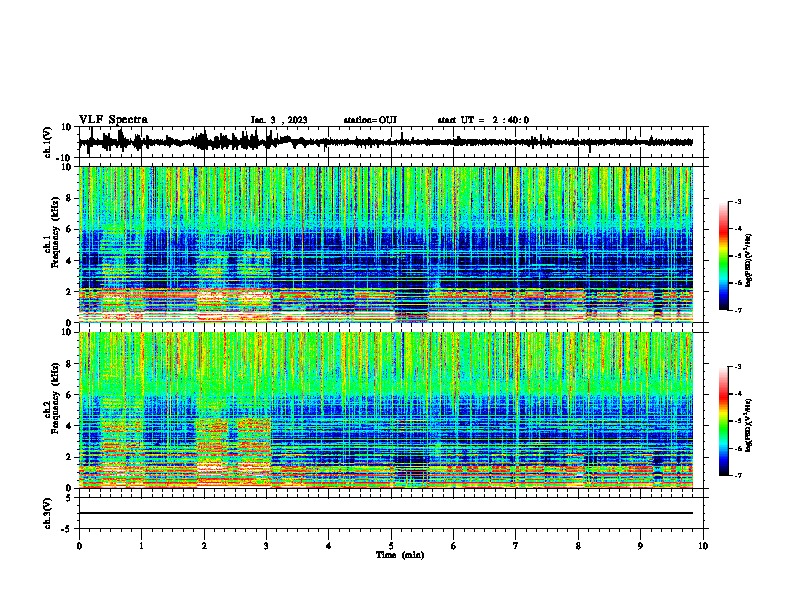Click time axis tick label 8

(x=578, y=546)
